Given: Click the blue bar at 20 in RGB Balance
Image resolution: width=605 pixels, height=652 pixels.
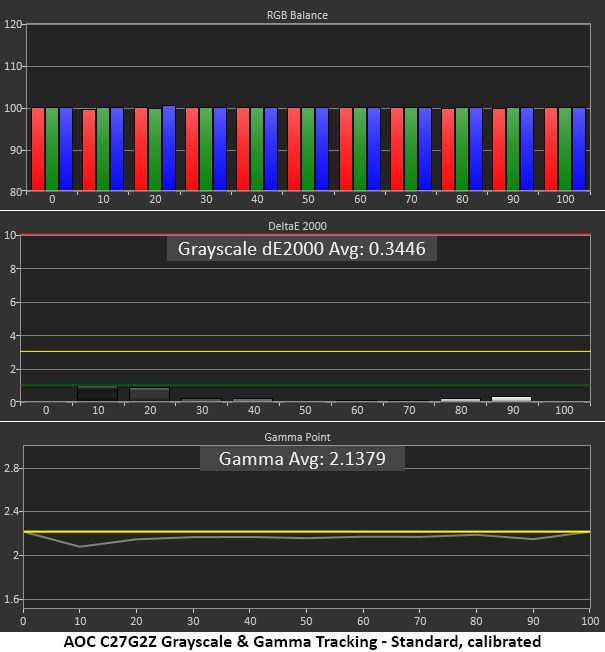Looking at the screenshot, I should coord(169,148).
